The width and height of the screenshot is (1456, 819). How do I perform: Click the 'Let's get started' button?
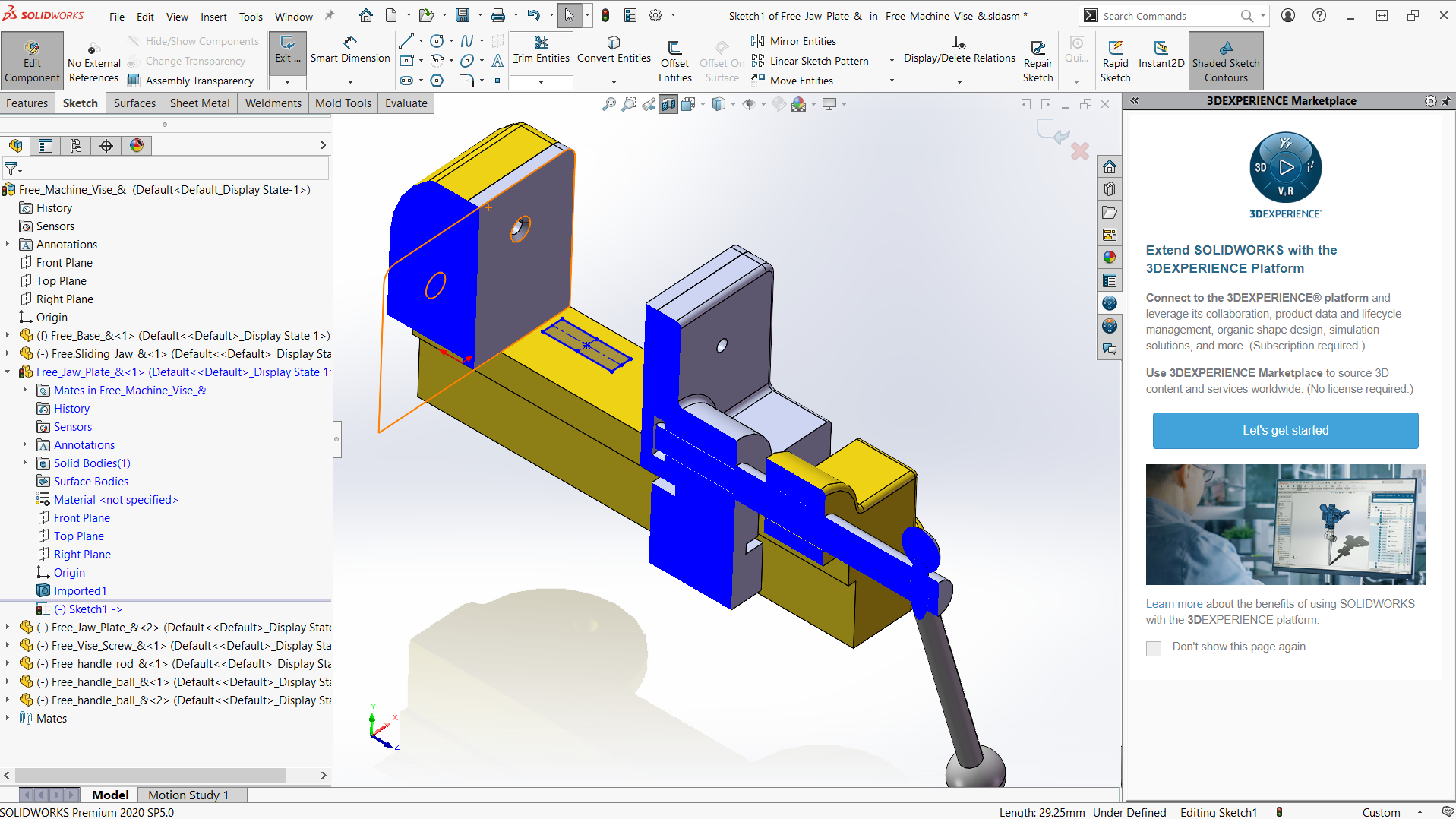tap(1285, 431)
